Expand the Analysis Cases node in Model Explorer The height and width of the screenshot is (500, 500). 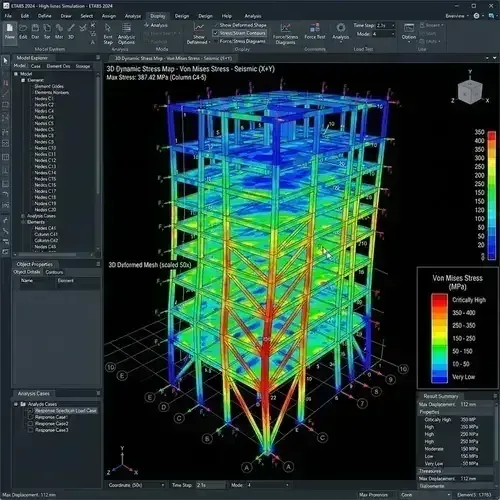click(x=23, y=216)
